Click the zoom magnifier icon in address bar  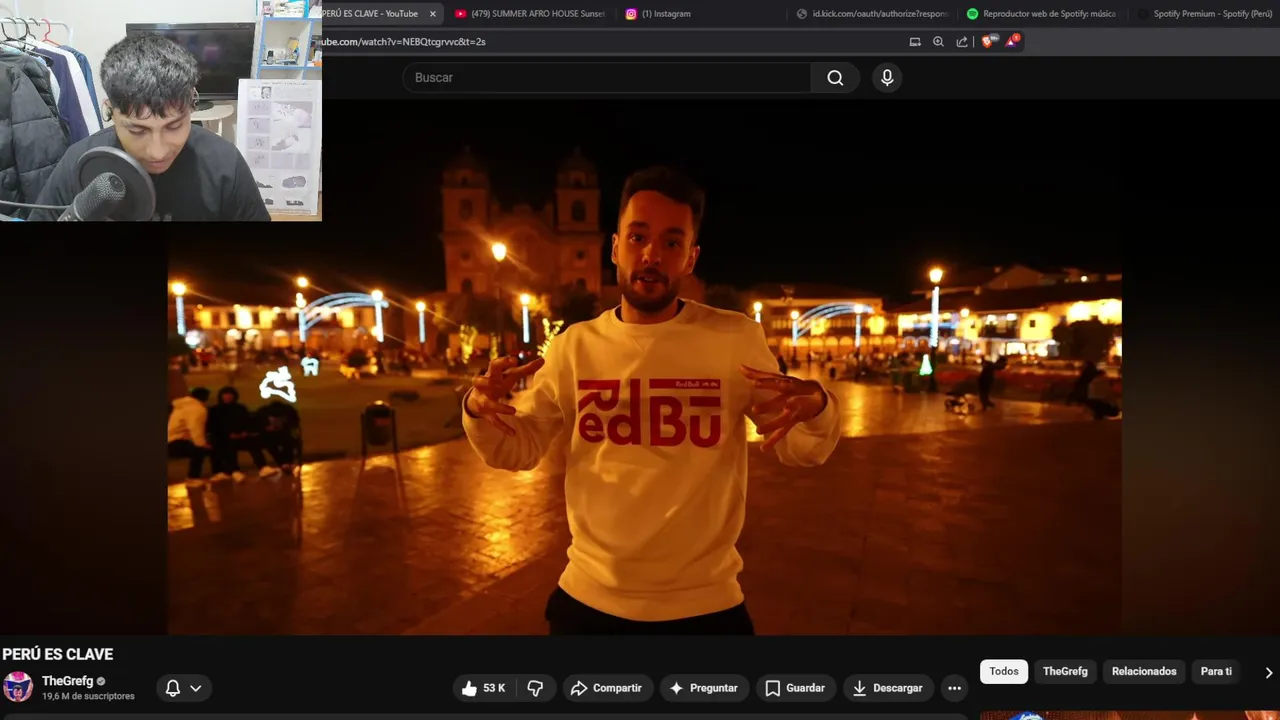tap(938, 42)
